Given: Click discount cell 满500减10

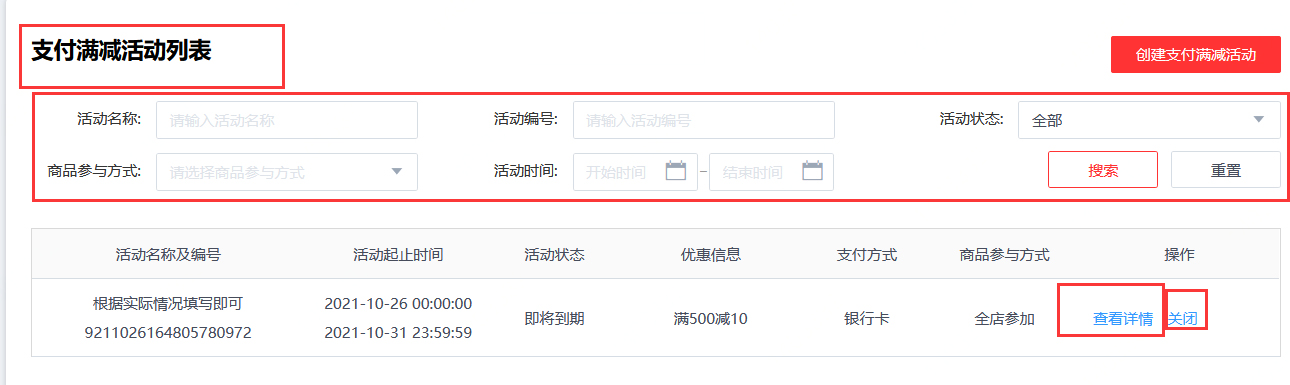Looking at the screenshot, I should click(x=710, y=320).
